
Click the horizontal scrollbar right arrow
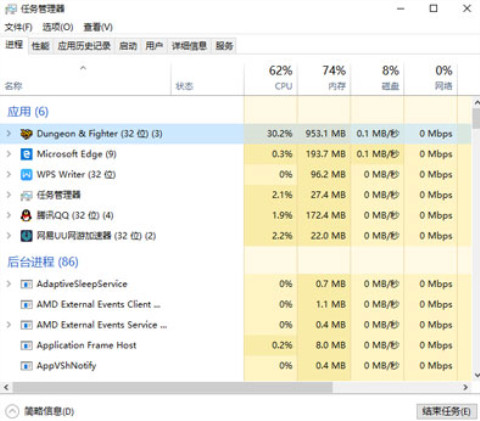[x=466, y=387]
